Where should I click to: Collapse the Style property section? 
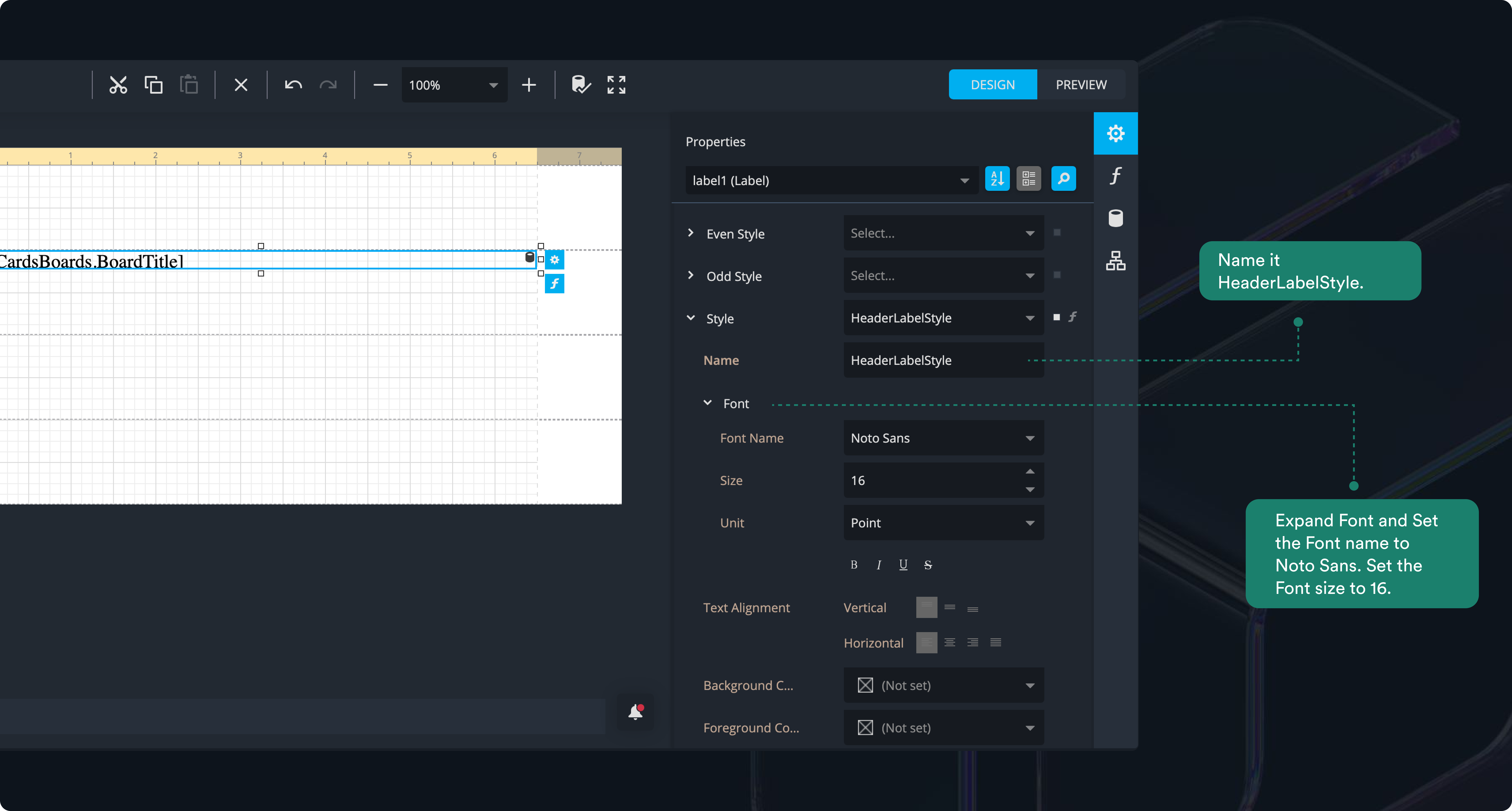691,318
